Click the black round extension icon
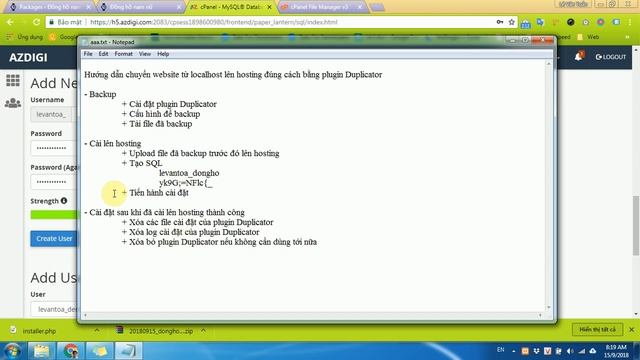 coord(570,22)
